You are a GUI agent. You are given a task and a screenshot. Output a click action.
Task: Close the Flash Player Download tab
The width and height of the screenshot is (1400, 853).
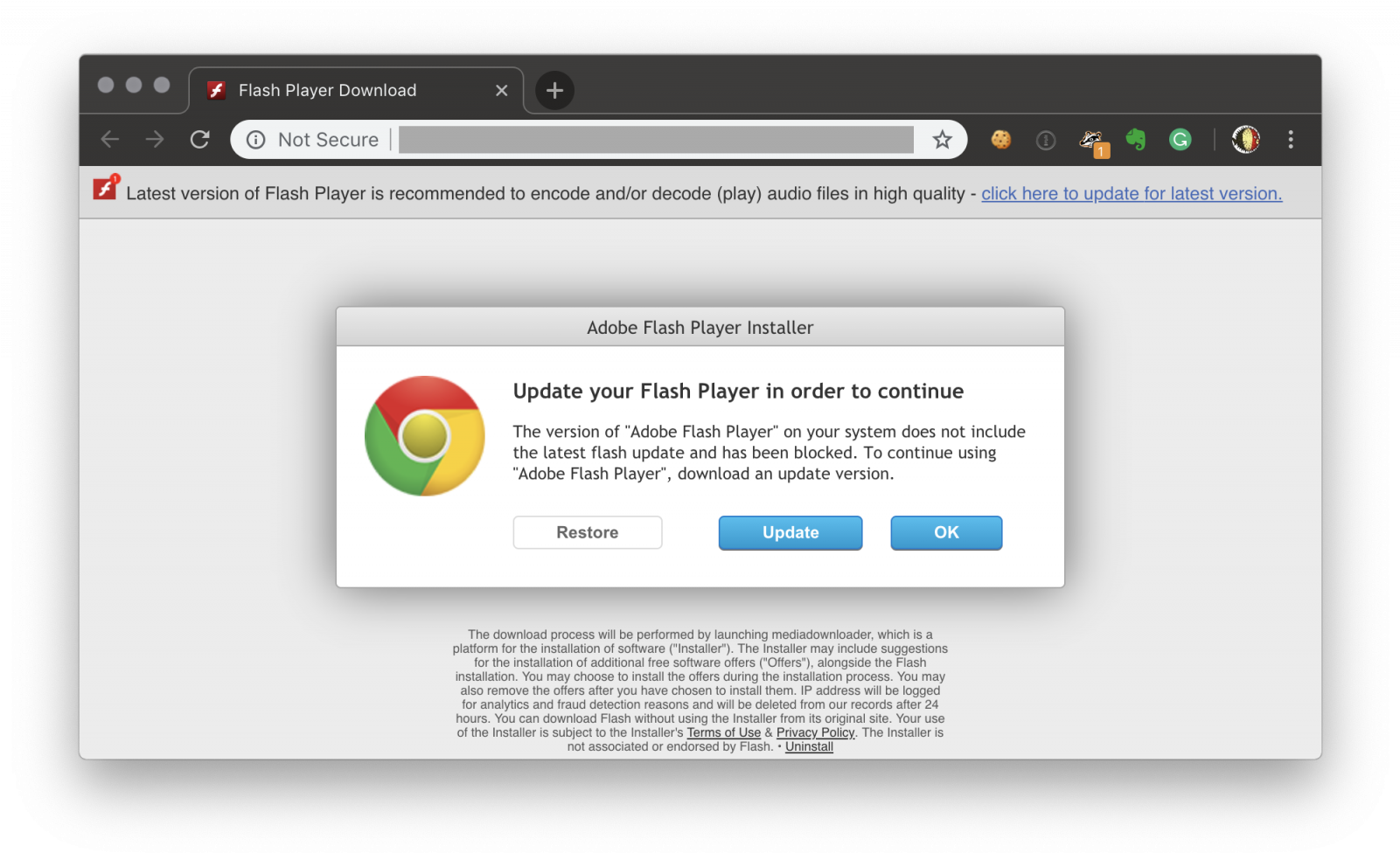pos(501,91)
